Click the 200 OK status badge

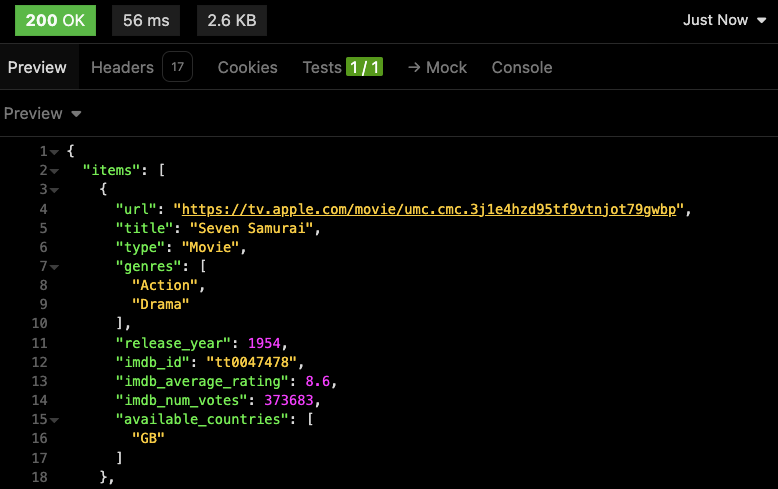coord(56,20)
